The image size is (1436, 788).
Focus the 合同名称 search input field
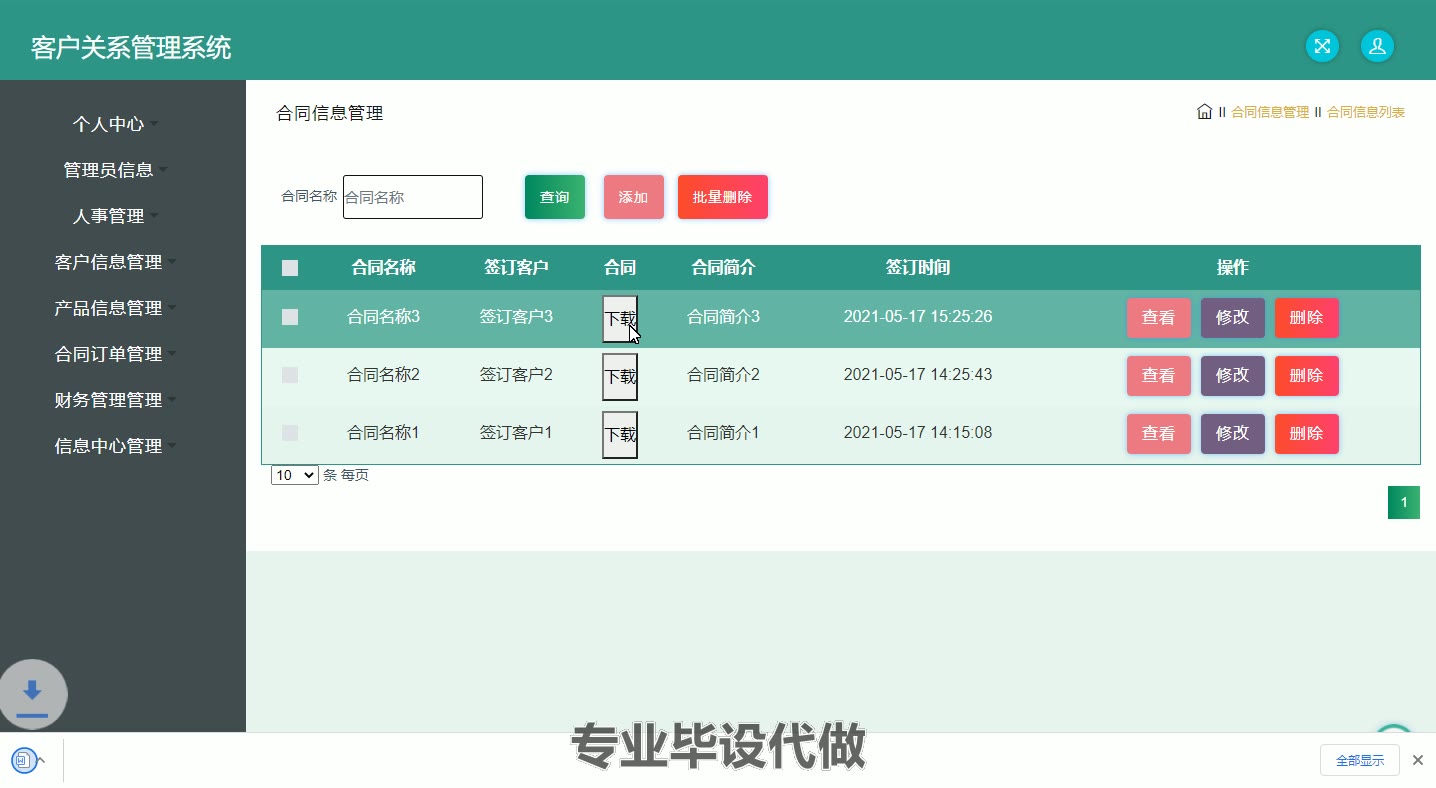413,197
